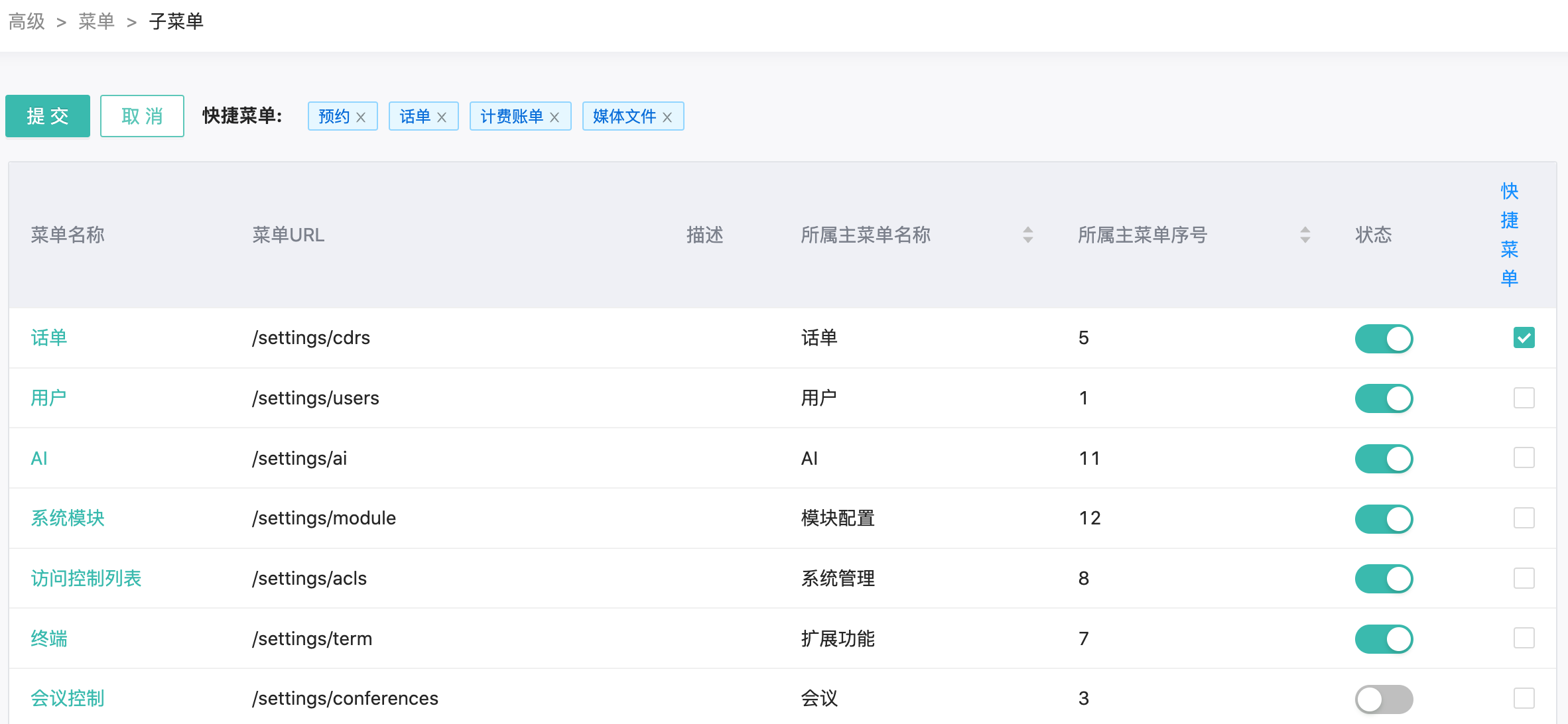Click the 子菜单 breadcrumb item
This screenshot has height=724, width=1568.
click(x=176, y=22)
